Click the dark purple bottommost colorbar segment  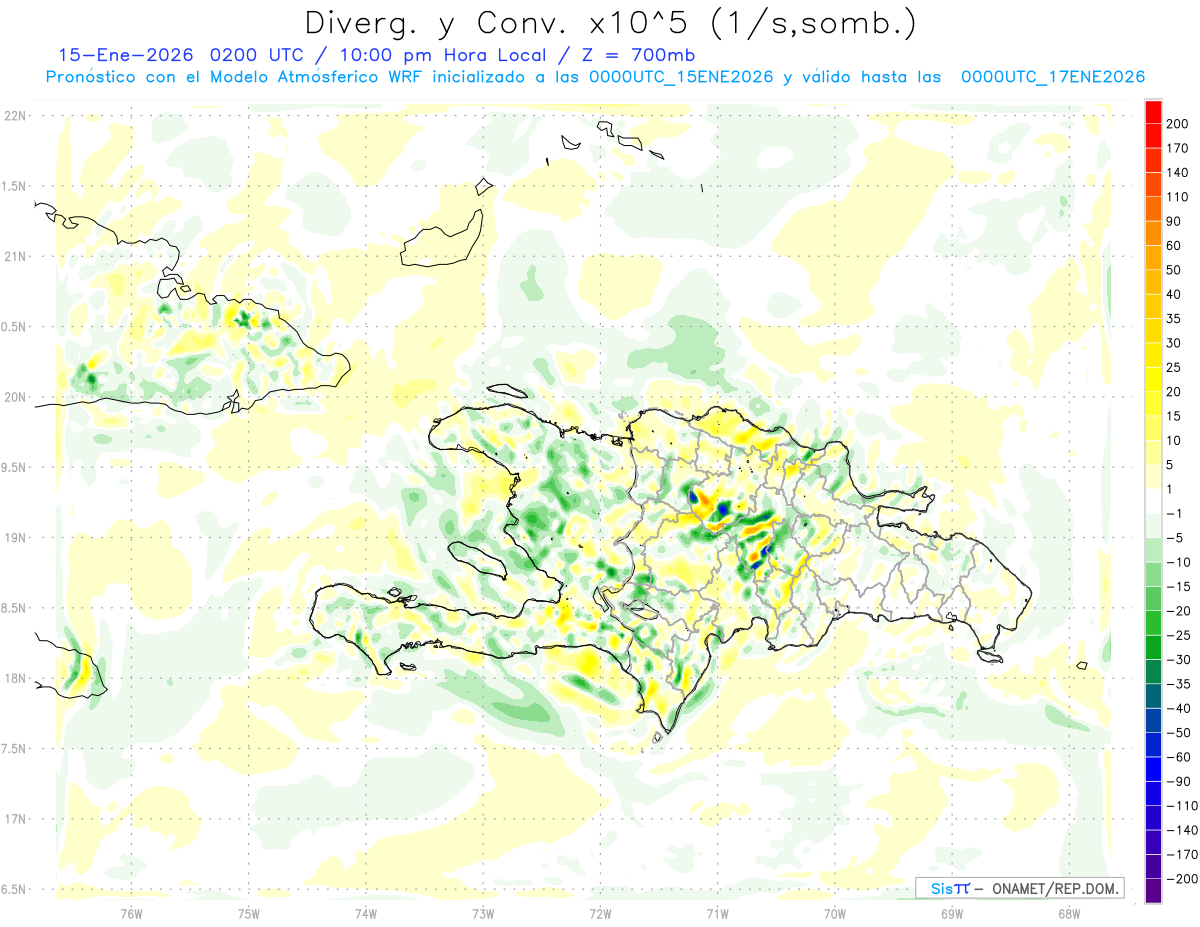tap(1153, 891)
